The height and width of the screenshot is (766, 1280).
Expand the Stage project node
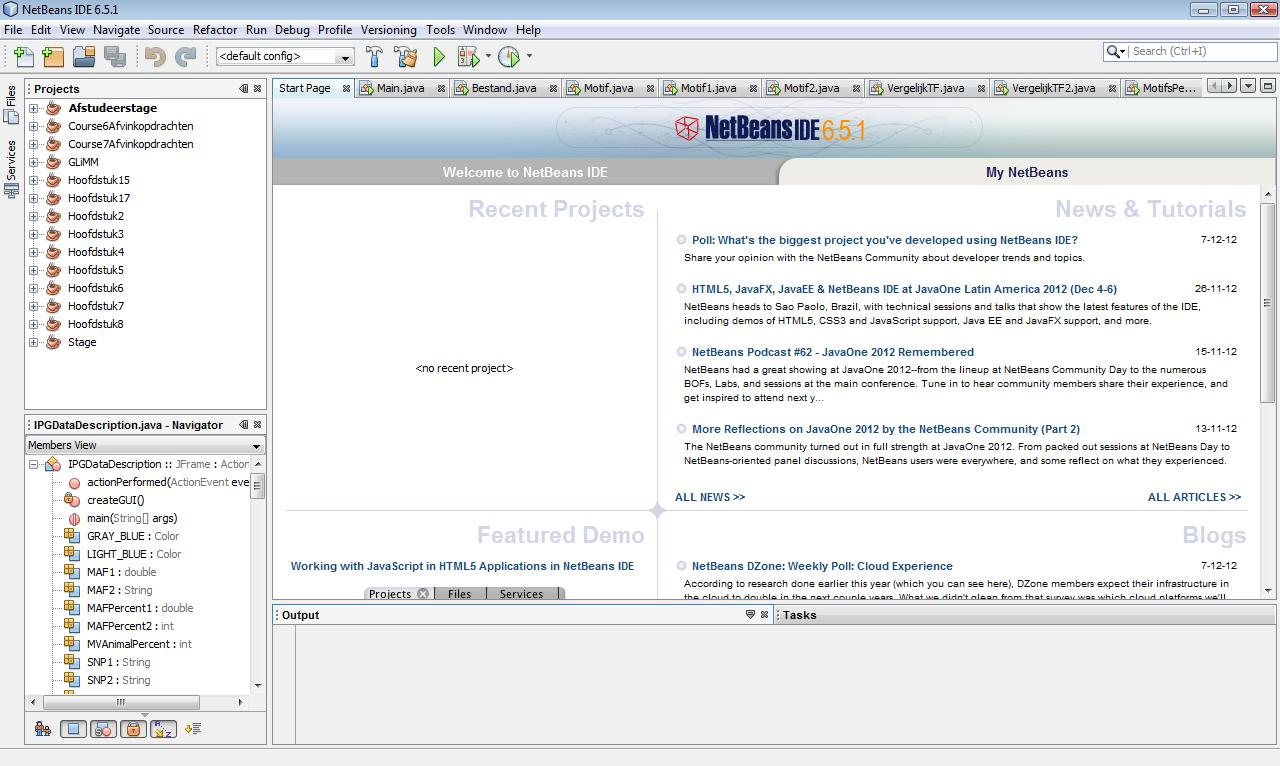pos(34,342)
